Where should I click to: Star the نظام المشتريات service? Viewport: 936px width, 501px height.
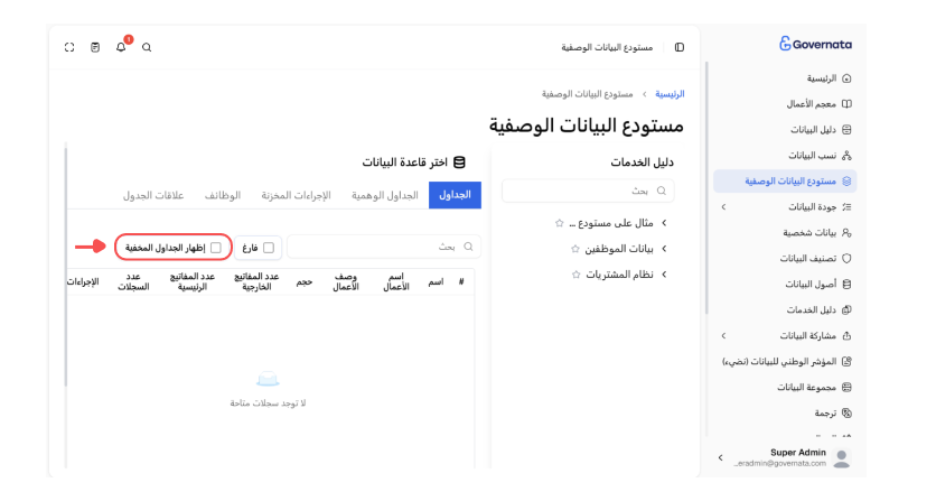[576, 275]
